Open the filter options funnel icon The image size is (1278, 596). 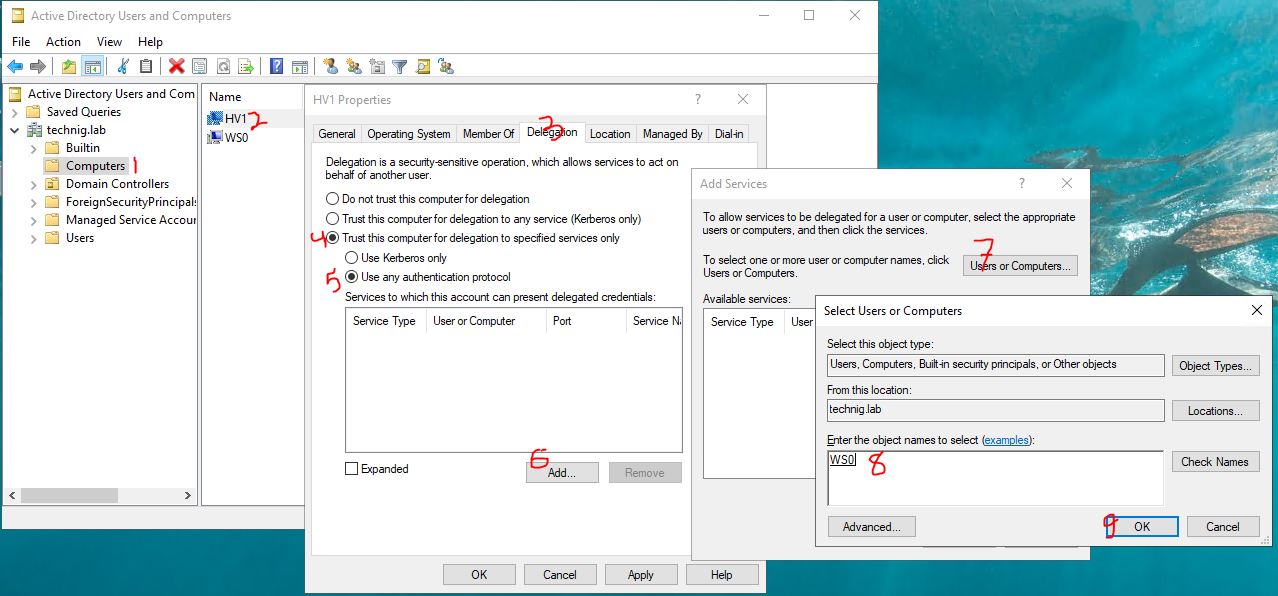[x=399, y=65]
